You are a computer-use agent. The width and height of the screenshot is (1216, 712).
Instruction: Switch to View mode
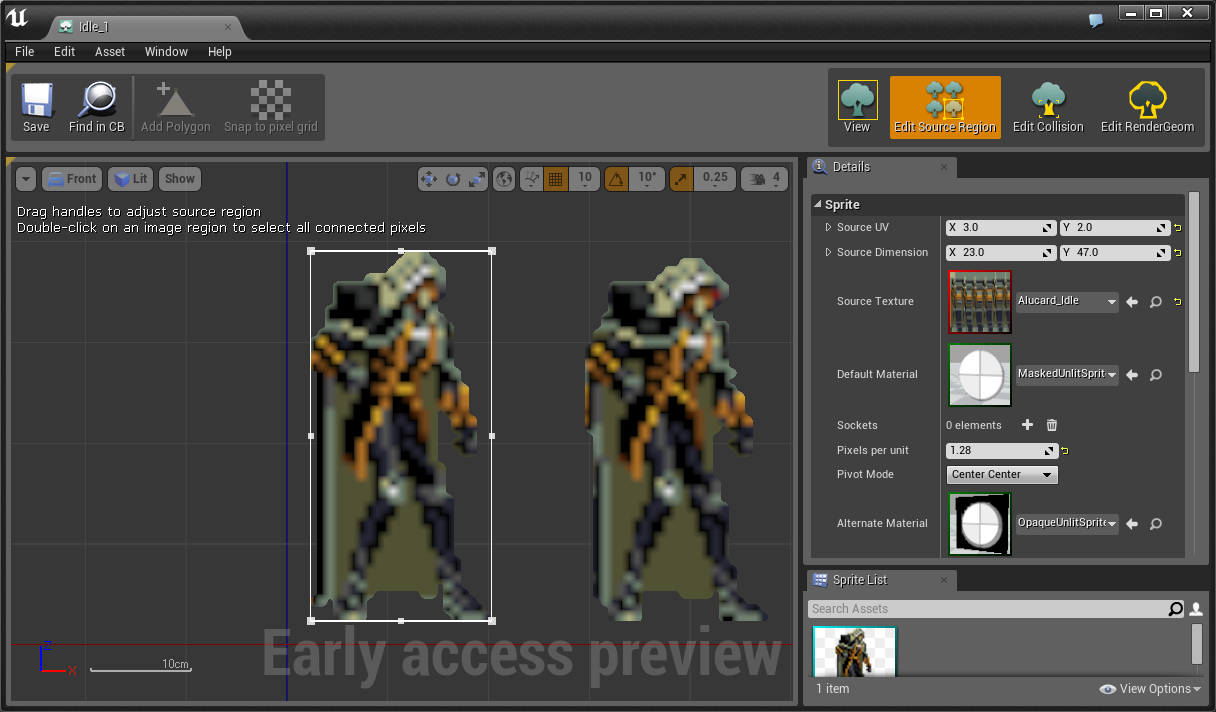pos(856,105)
